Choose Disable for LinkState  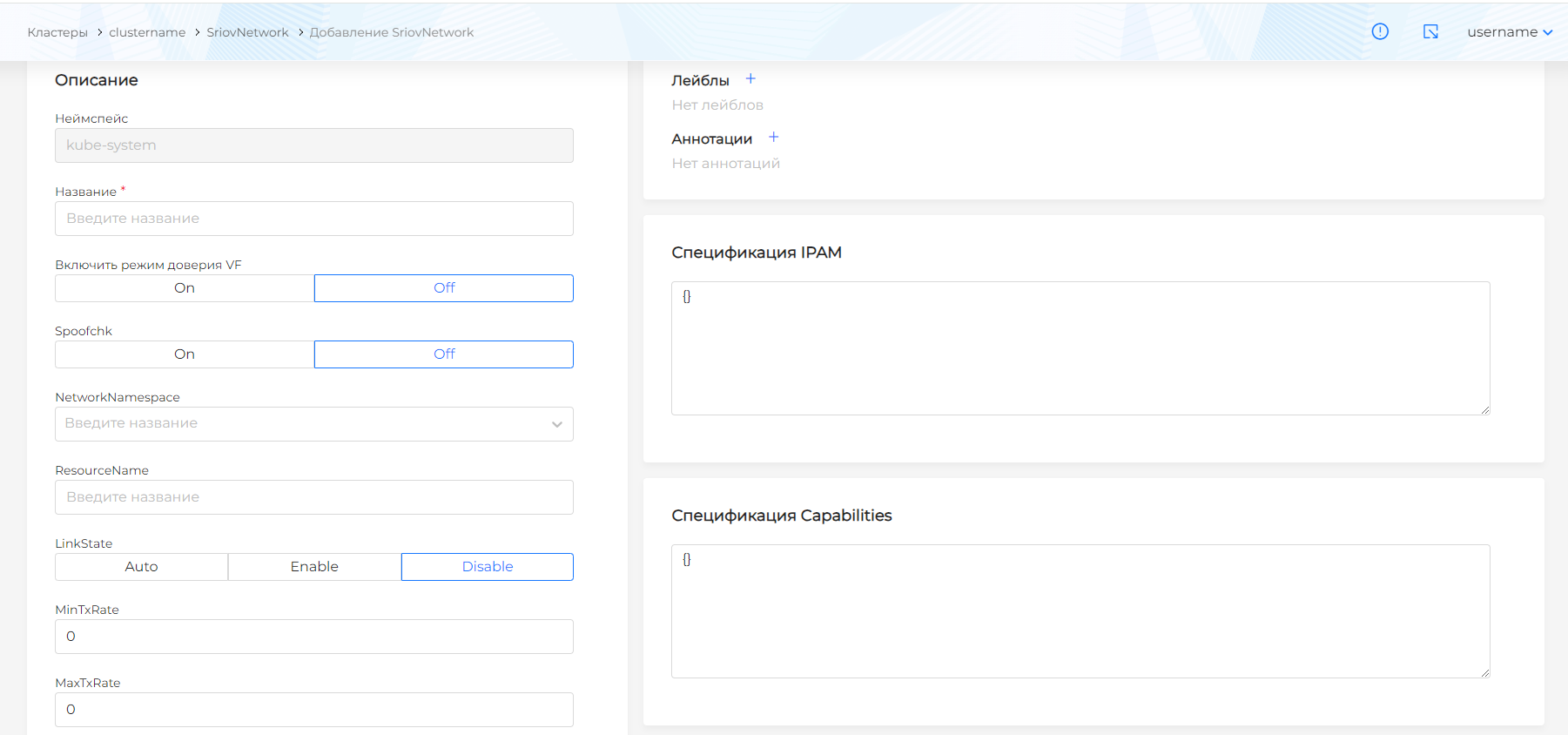(488, 567)
